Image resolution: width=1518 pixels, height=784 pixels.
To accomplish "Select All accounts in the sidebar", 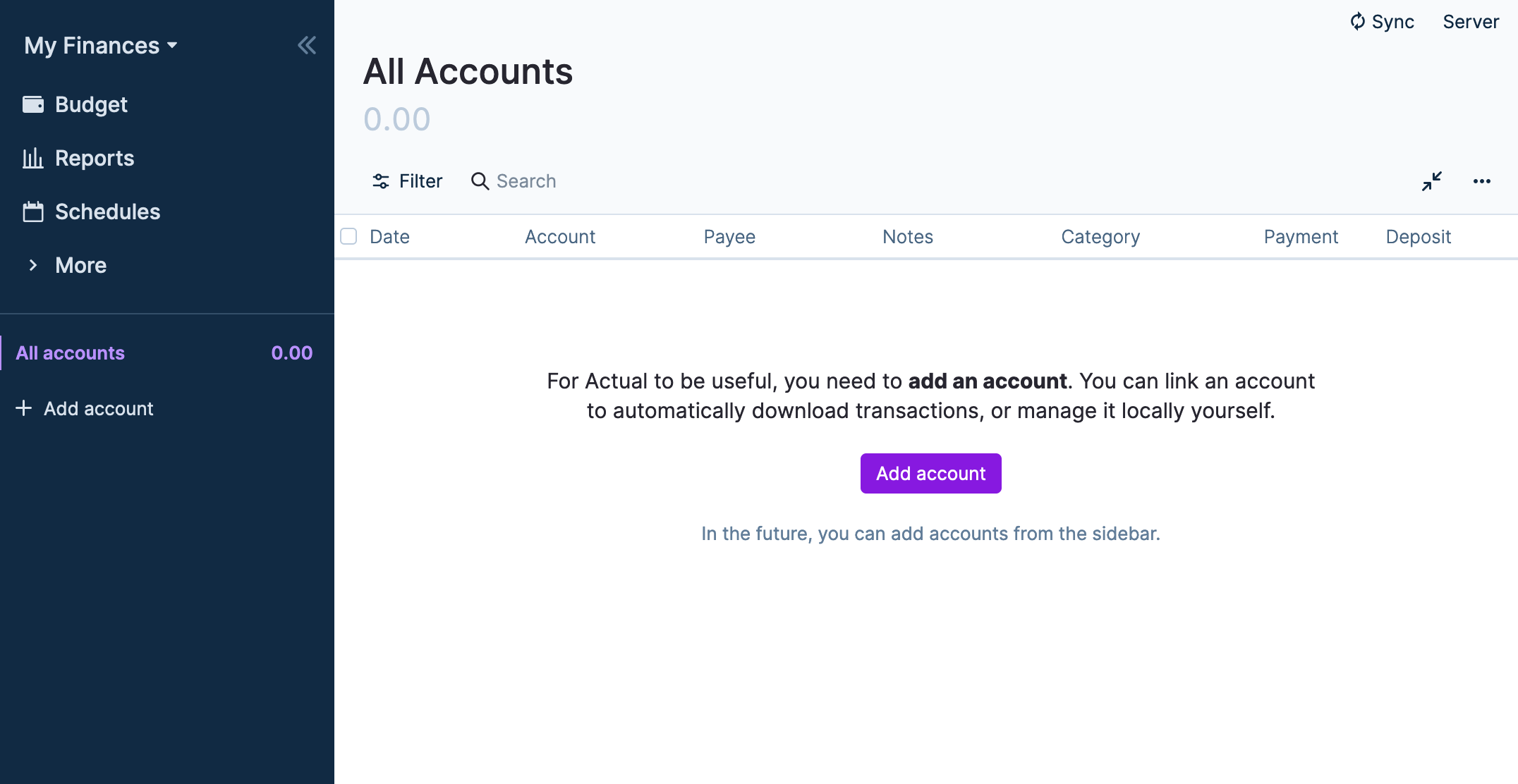I will coord(71,353).
